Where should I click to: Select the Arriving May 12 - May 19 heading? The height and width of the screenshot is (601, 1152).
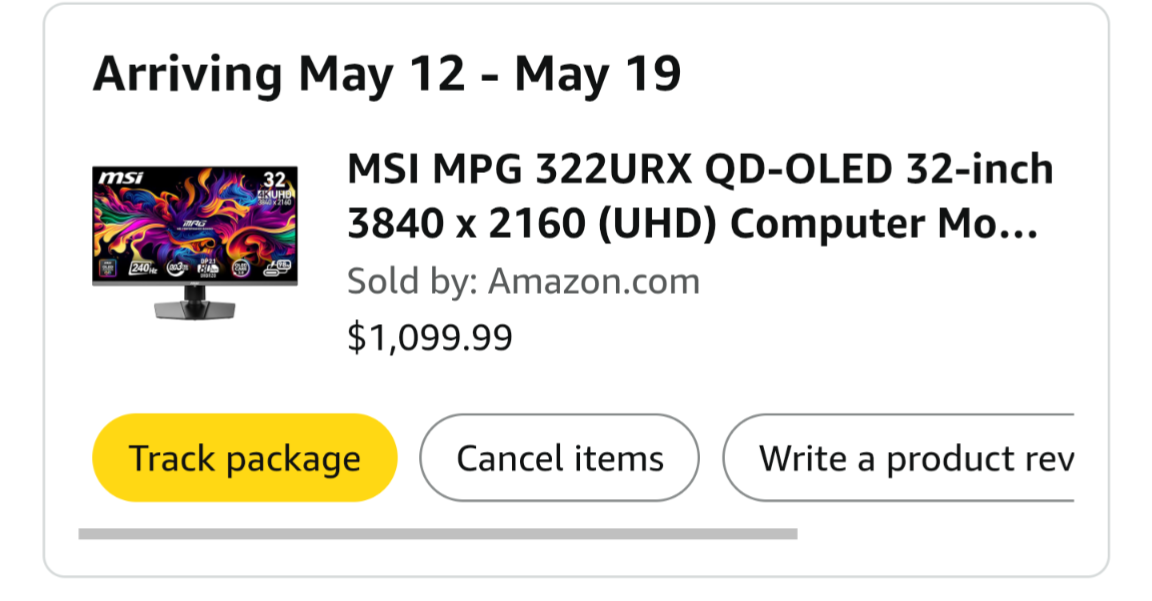click(x=387, y=75)
